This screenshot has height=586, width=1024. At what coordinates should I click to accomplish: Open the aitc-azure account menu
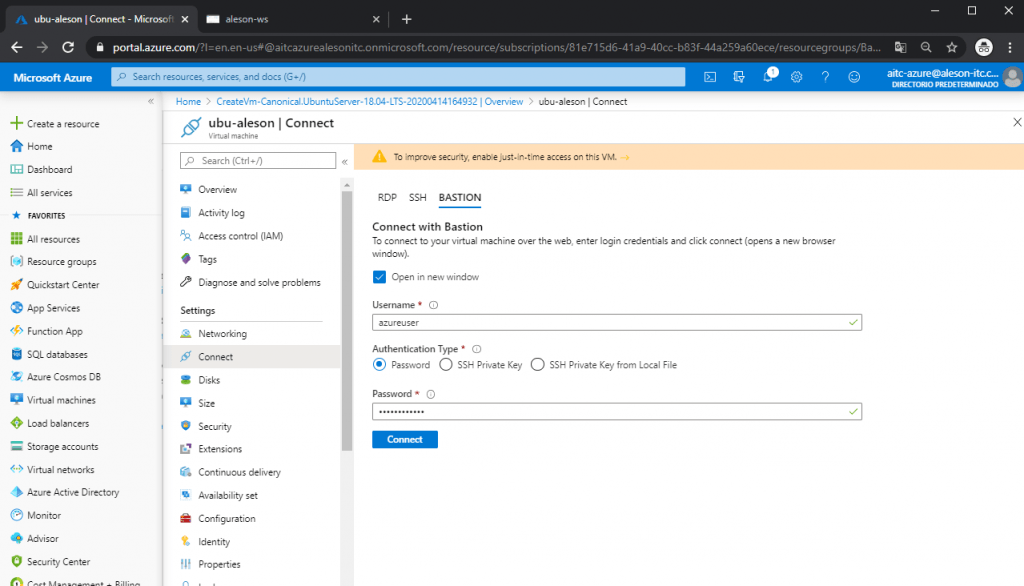pyautogui.click(x=953, y=77)
